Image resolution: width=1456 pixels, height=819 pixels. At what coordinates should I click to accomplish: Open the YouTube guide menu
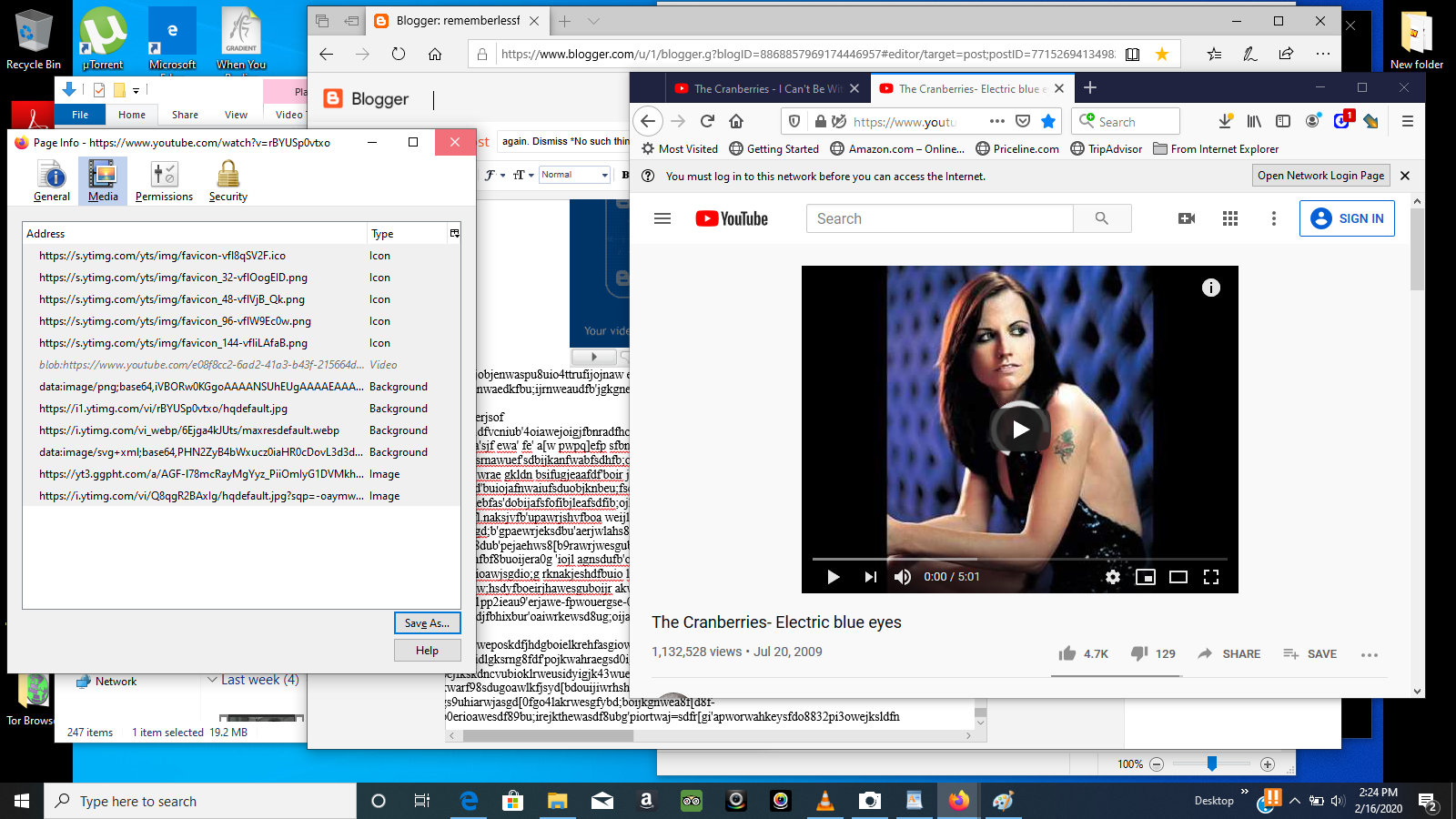(662, 218)
